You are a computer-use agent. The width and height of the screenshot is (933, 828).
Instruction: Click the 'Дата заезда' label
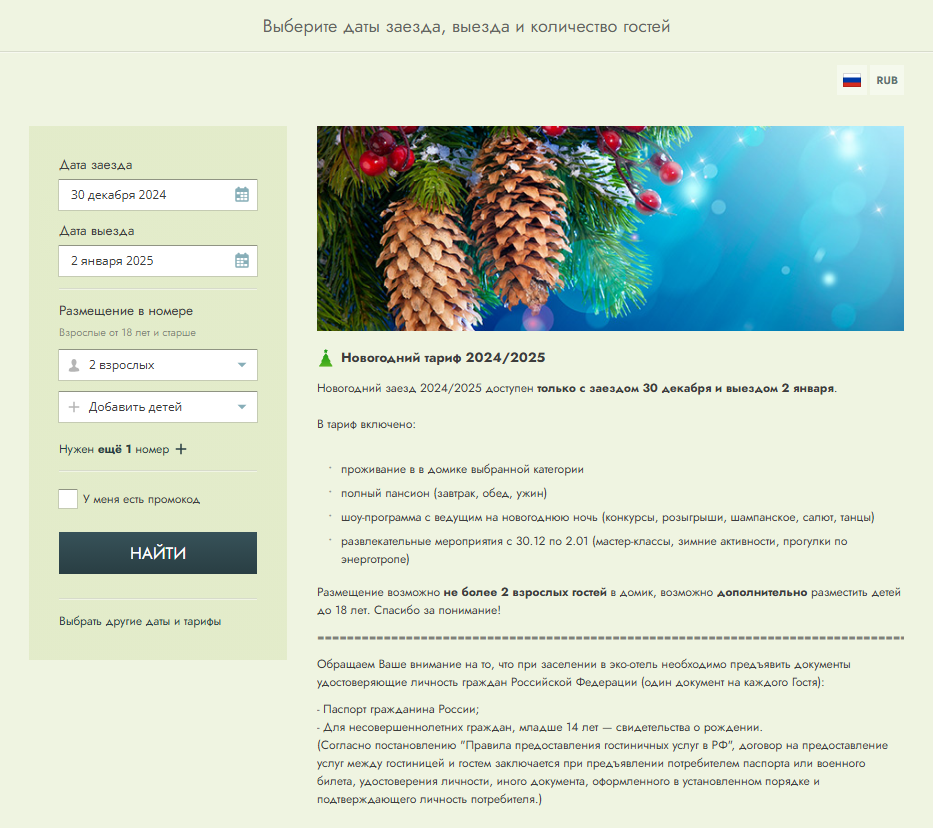click(x=95, y=165)
